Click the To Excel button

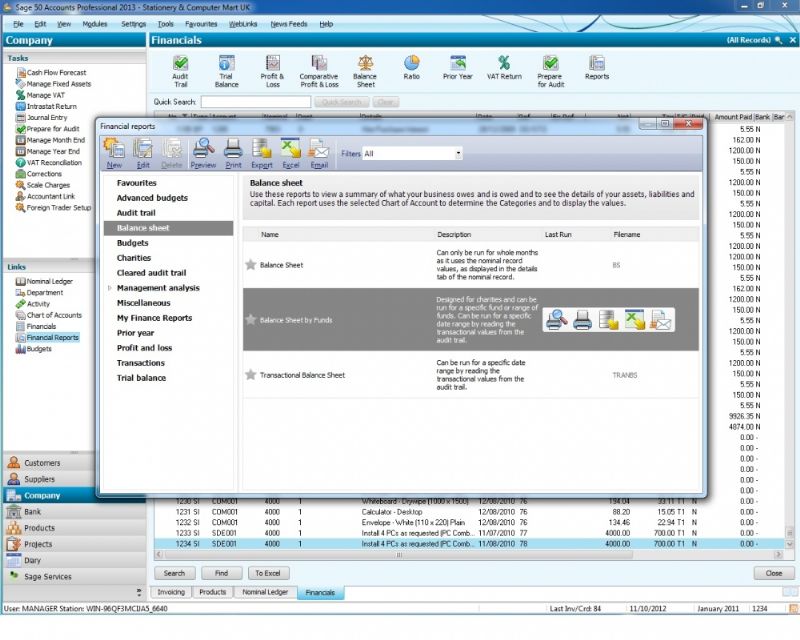(268, 573)
